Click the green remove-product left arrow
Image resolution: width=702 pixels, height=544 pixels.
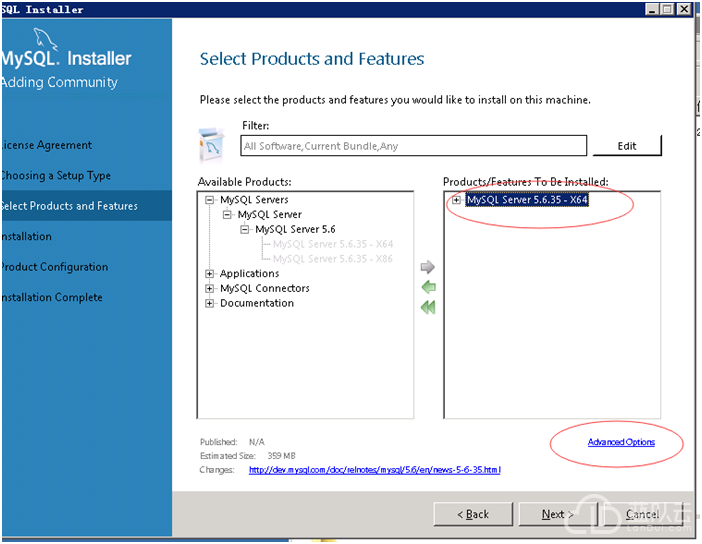click(x=428, y=287)
